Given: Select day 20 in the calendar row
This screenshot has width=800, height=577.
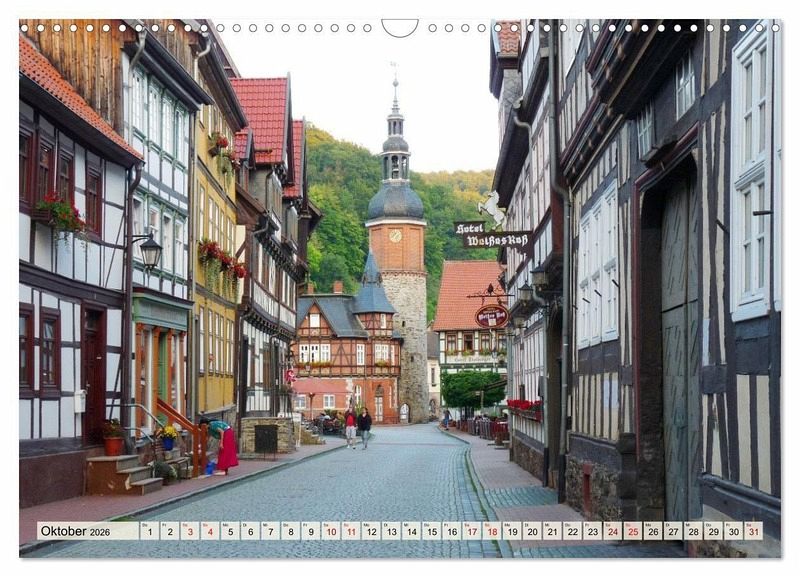Looking at the screenshot, I should [x=532, y=531].
